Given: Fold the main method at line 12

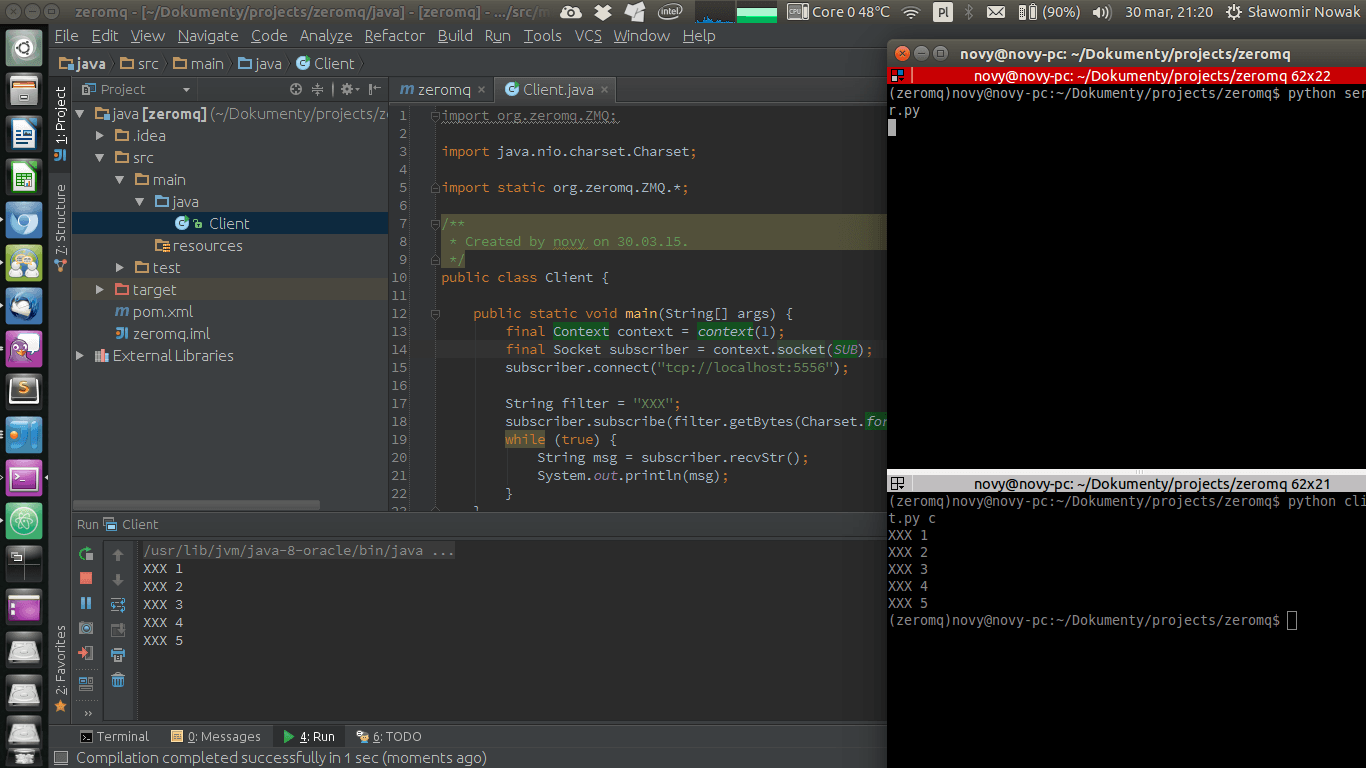Looking at the screenshot, I should point(436,314).
